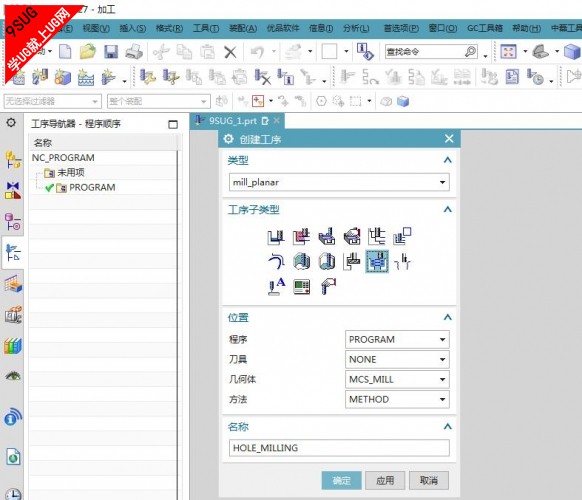Select Cleanup Corners subtype icon
582x500 pixels.
[276, 261]
